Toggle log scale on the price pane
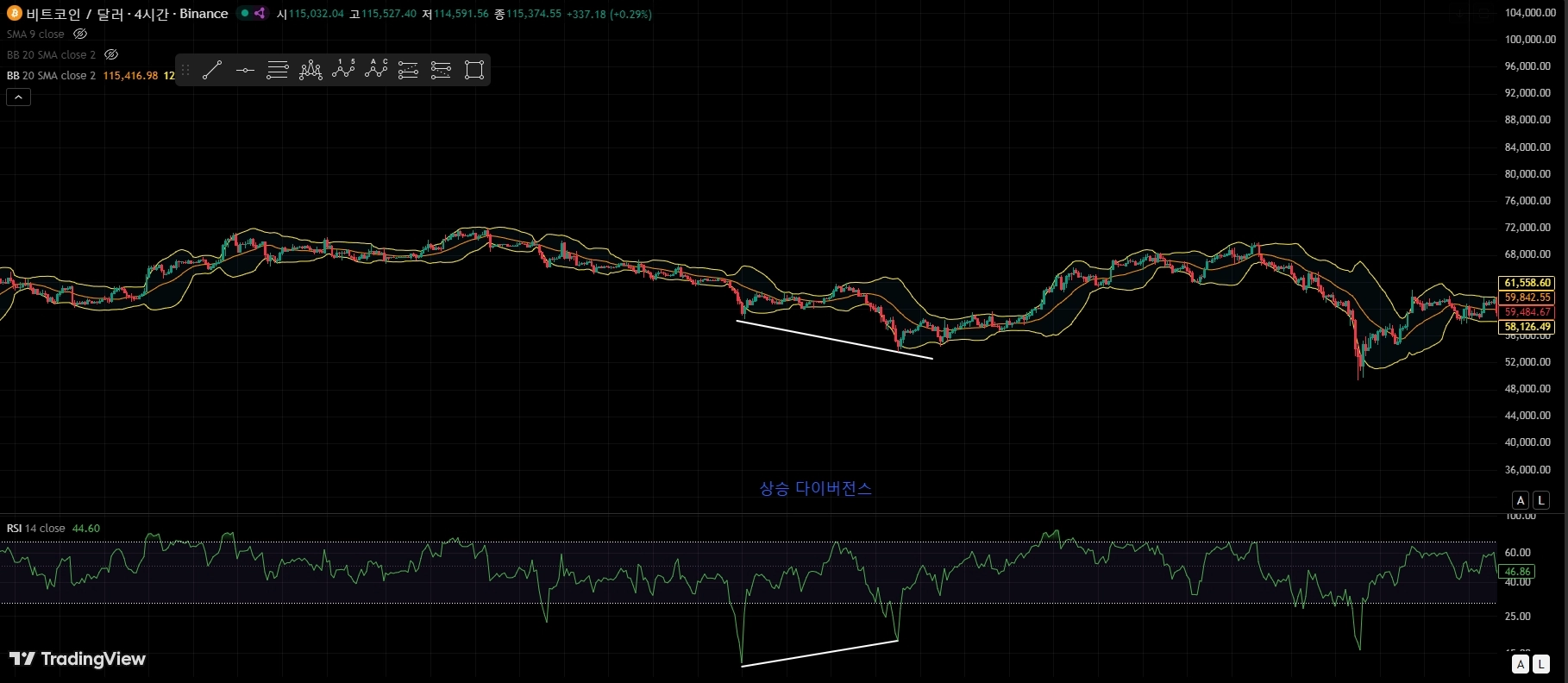The height and width of the screenshot is (683, 1568). [1541, 500]
